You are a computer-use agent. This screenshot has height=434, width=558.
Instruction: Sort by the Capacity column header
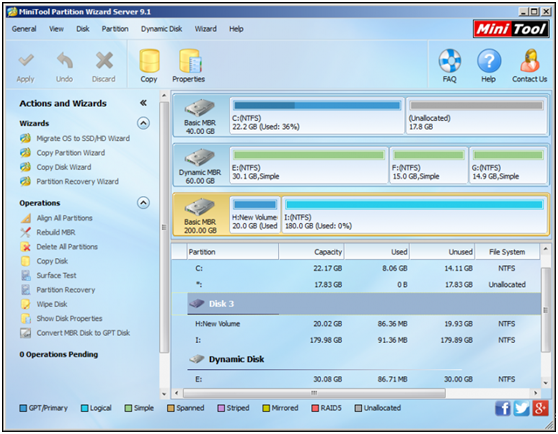311,252
